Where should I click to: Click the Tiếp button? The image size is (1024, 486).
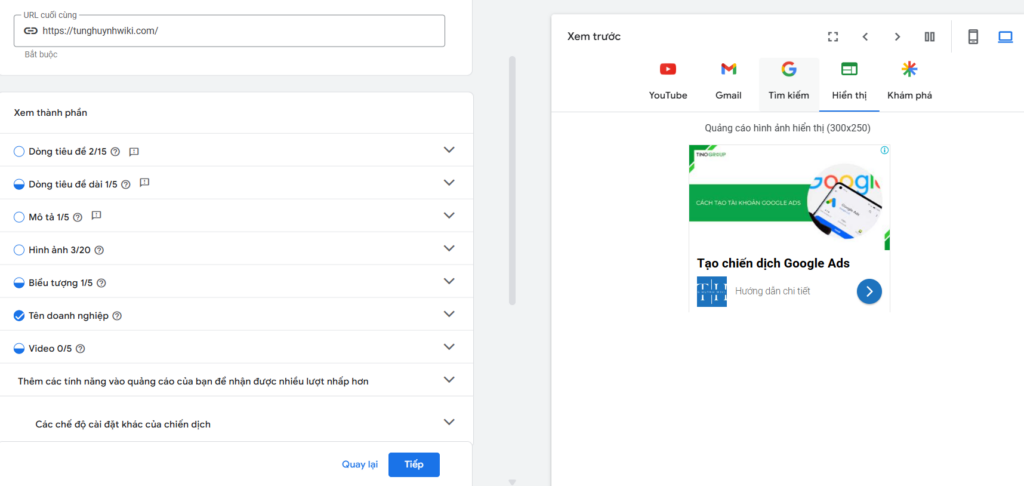(414, 464)
